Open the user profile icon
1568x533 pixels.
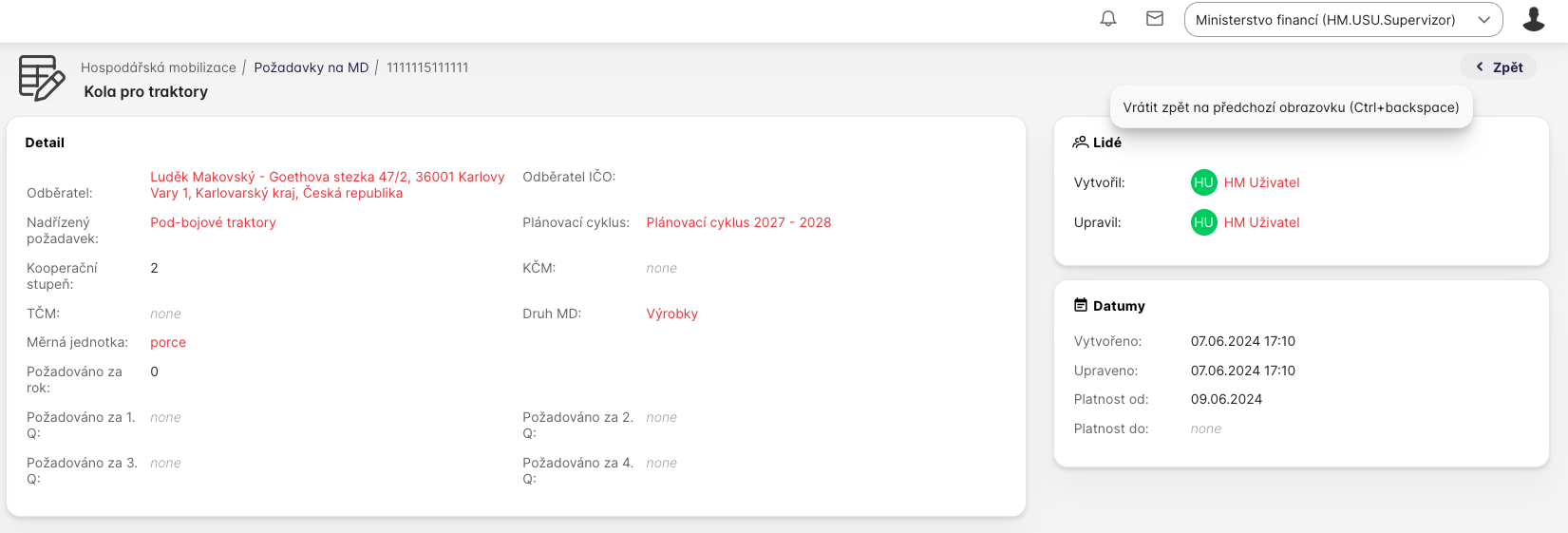[1534, 19]
